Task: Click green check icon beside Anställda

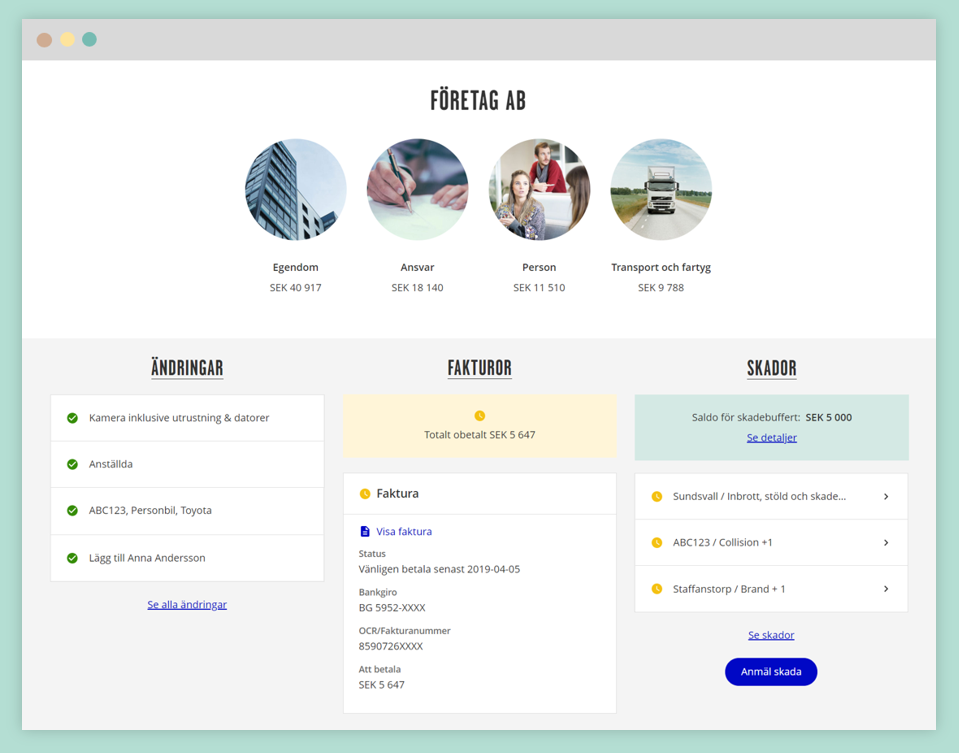Action: [x=72, y=464]
